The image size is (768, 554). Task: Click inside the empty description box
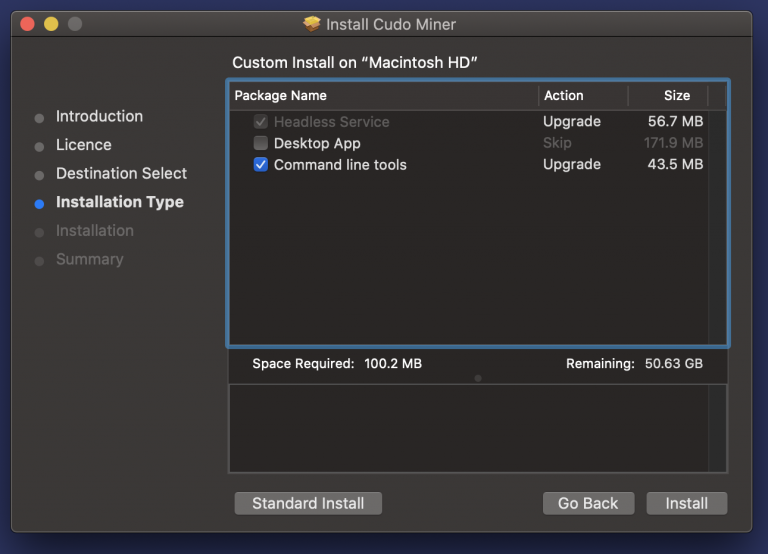468,428
